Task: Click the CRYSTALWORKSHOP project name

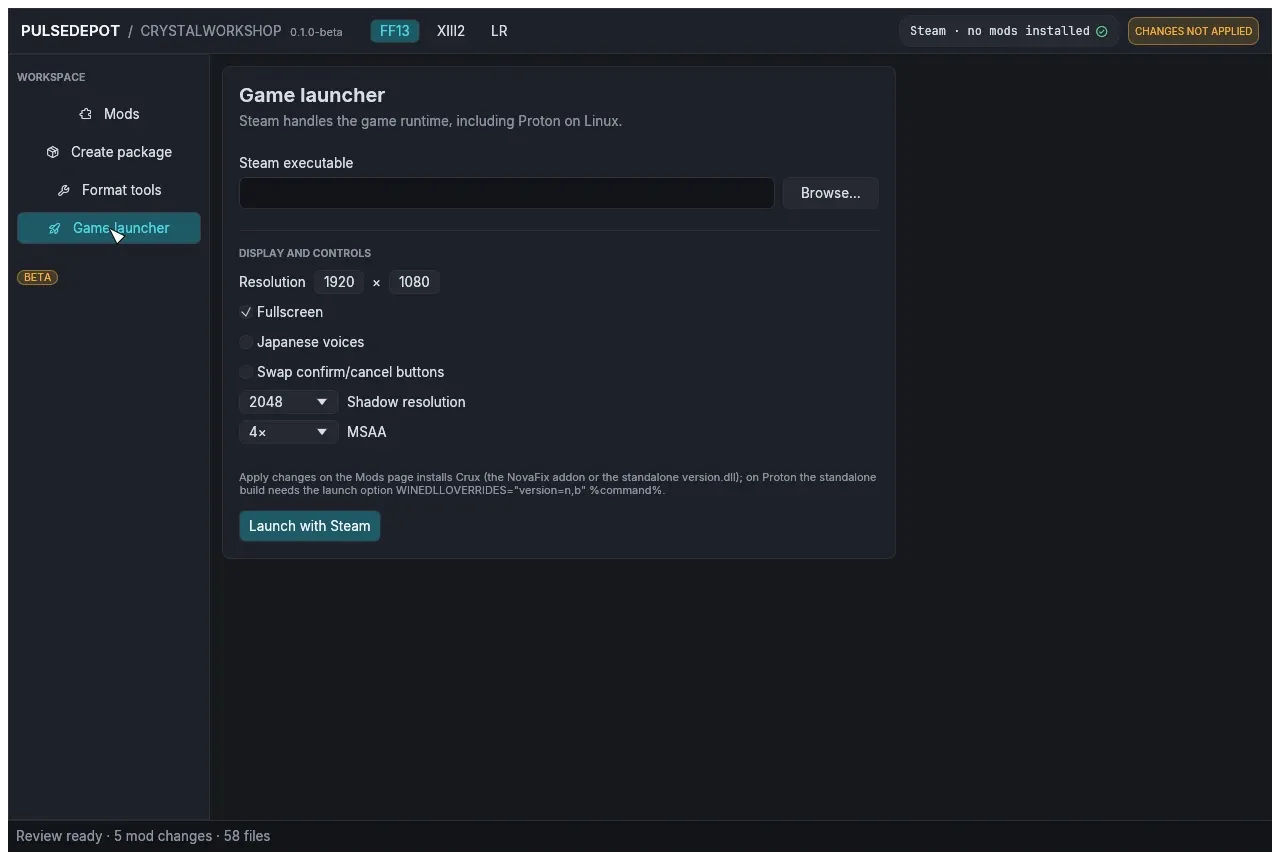Action: tap(211, 31)
